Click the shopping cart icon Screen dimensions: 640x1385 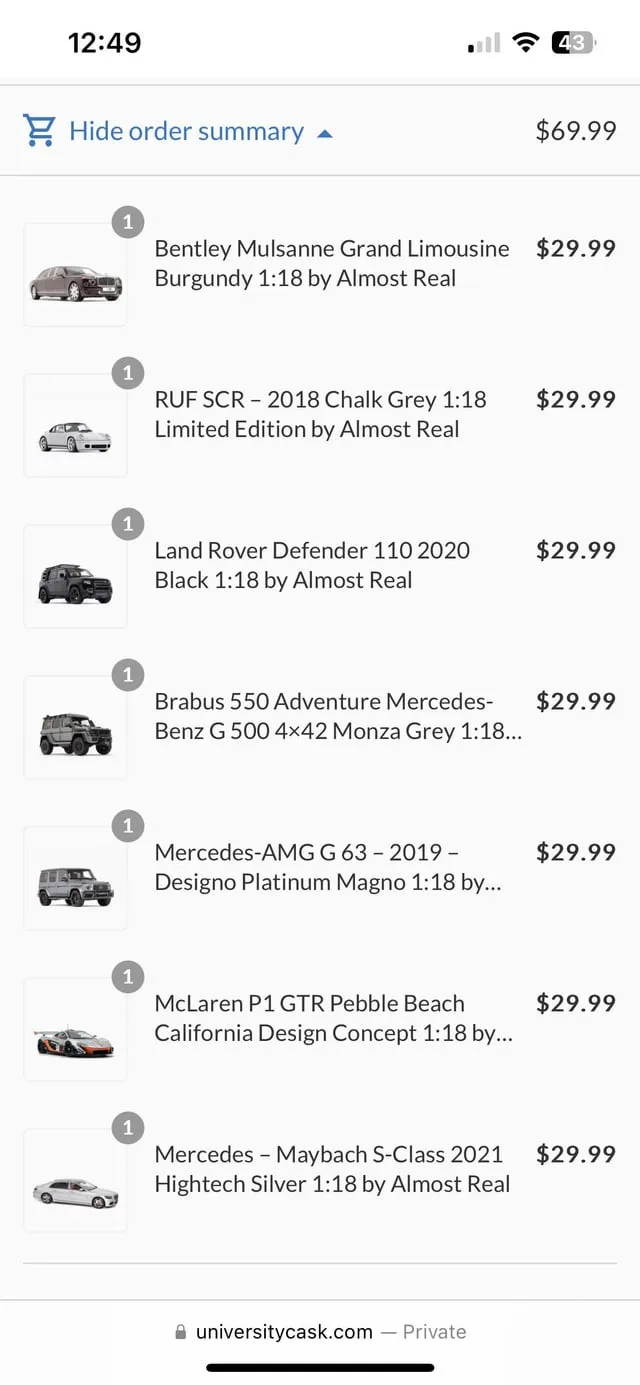pos(39,131)
